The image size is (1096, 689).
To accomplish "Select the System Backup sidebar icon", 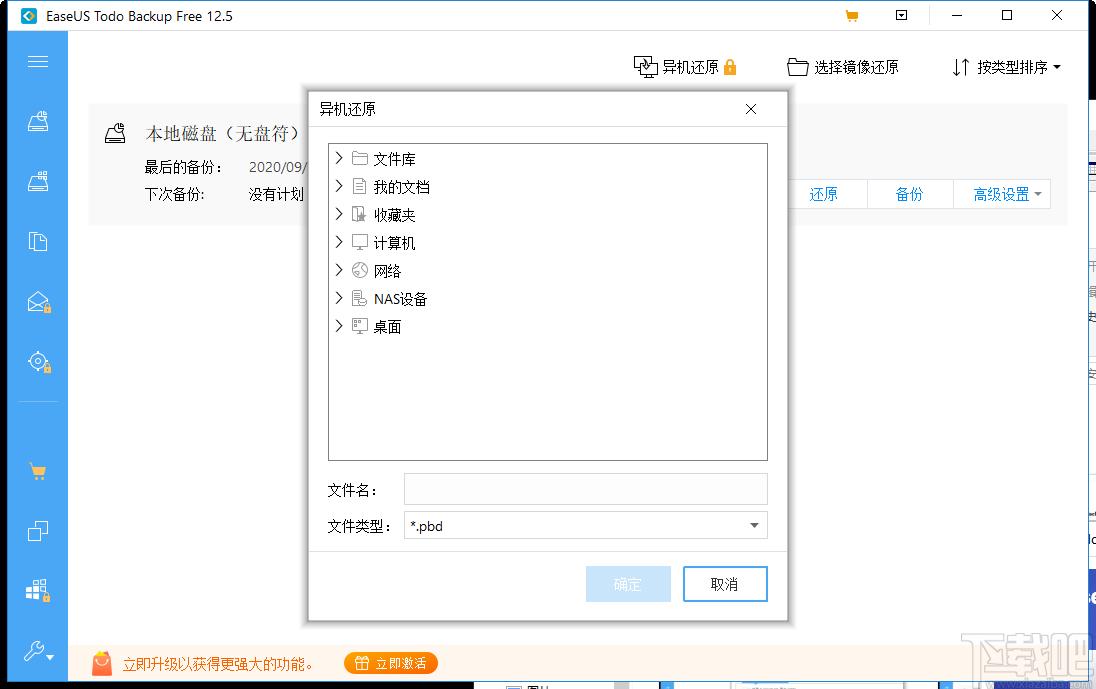I will click(x=38, y=182).
